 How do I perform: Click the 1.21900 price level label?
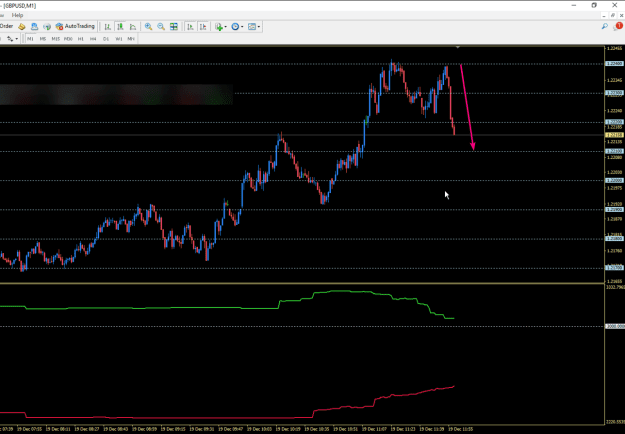614,209
